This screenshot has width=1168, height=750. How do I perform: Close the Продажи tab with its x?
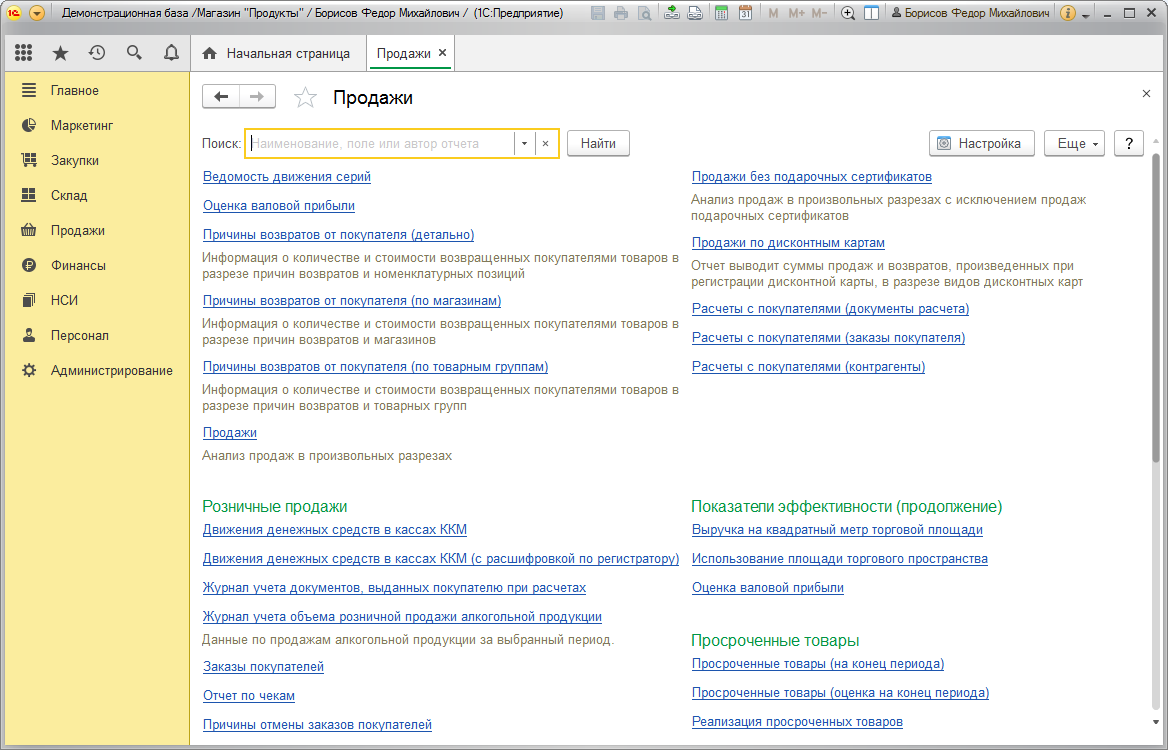(x=442, y=53)
